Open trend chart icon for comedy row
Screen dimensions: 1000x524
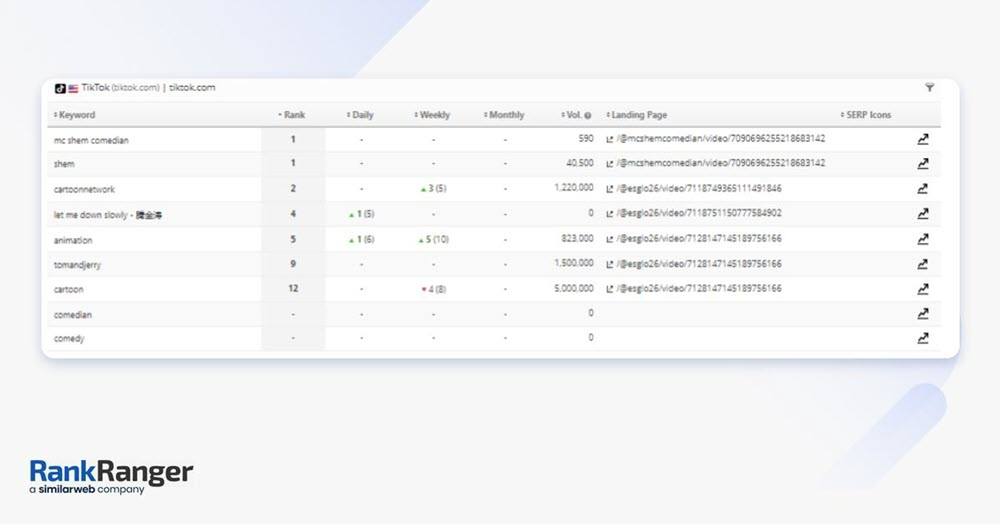click(923, 339)
